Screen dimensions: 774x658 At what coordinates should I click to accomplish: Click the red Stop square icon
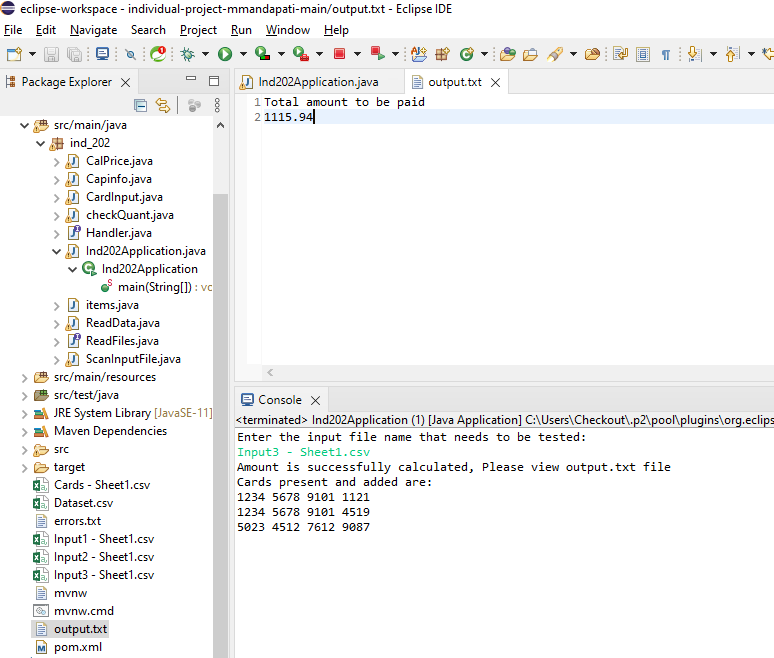click(339, 54)
